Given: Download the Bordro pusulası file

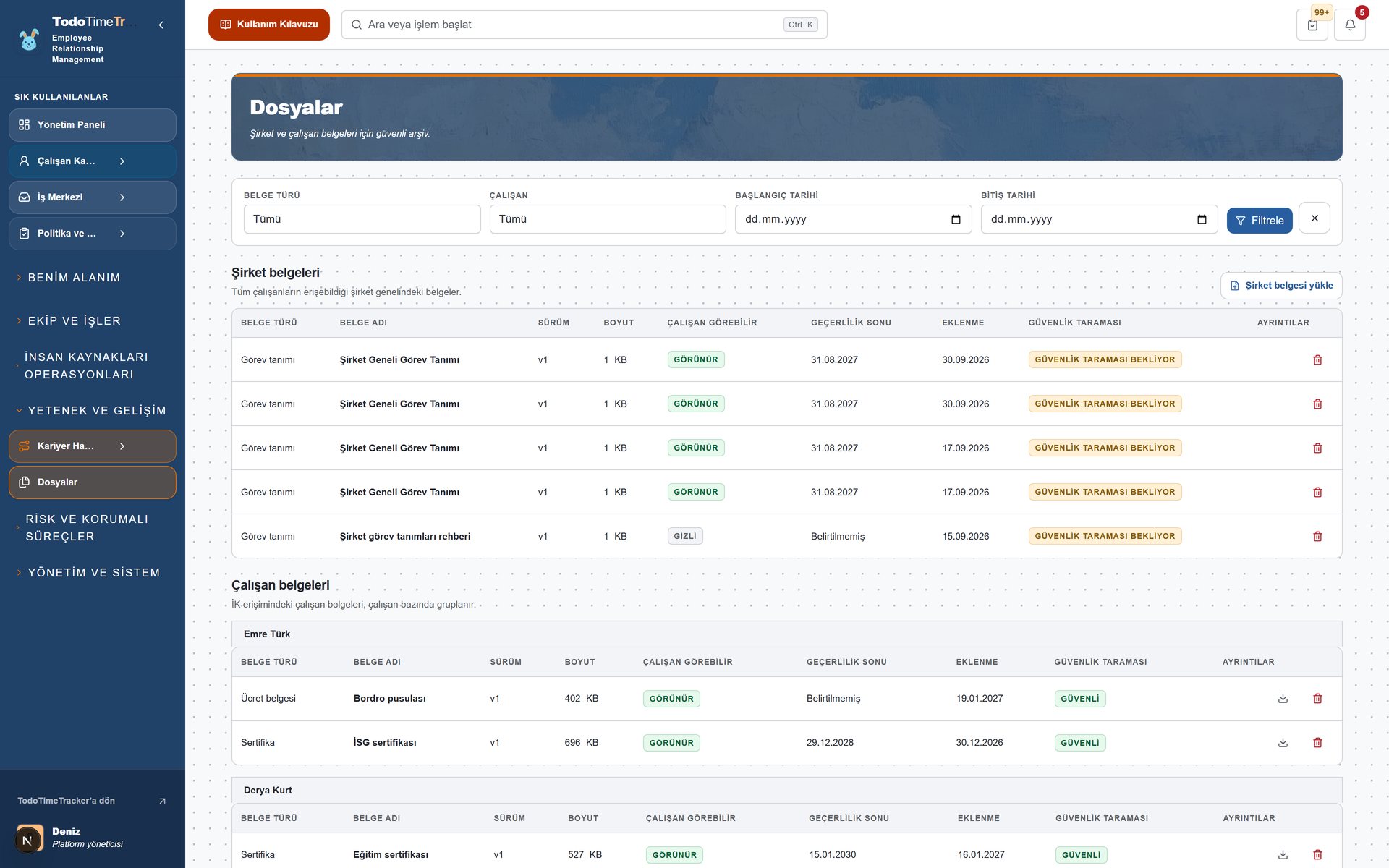Looking at the screenshot, I should 1283,699.
